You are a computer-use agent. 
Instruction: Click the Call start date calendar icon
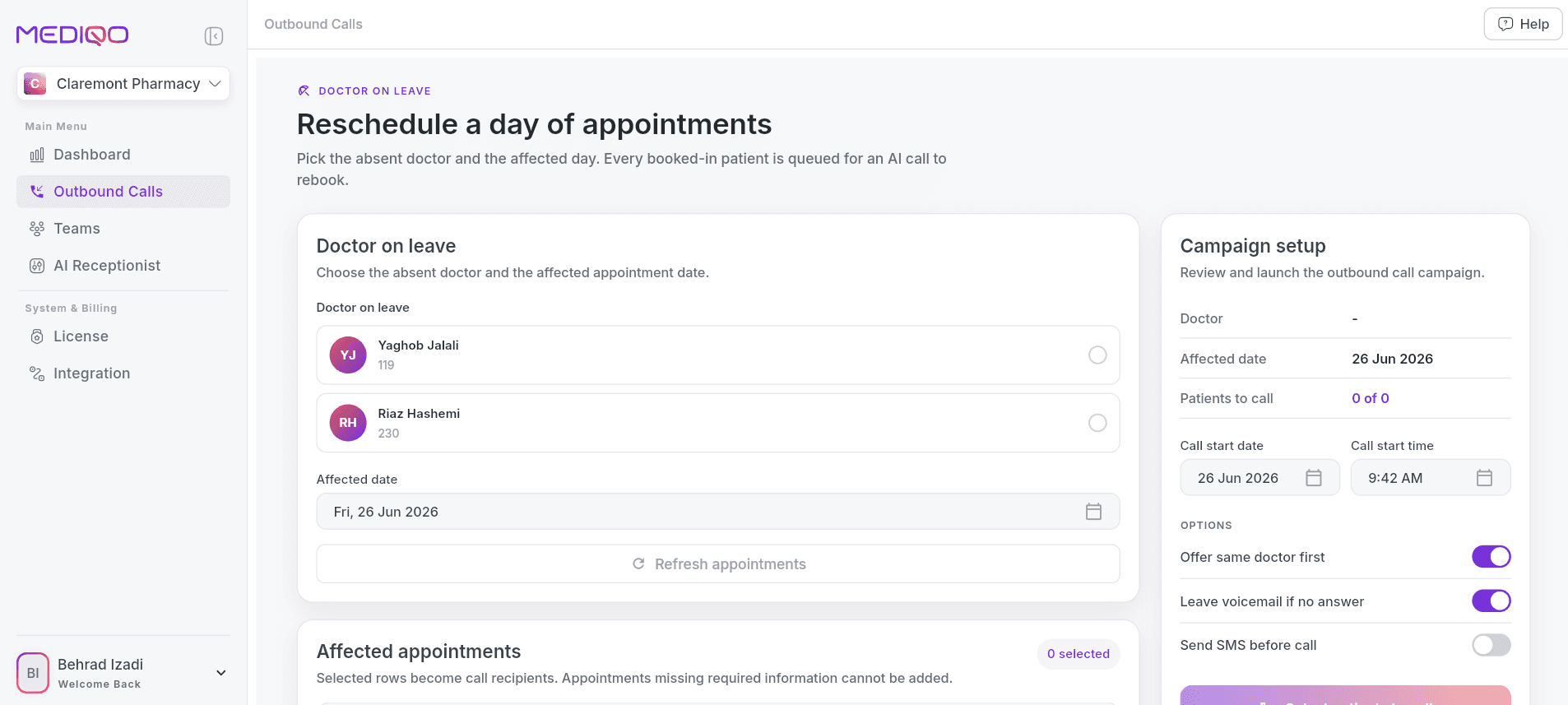click(x=1314, y=478)
